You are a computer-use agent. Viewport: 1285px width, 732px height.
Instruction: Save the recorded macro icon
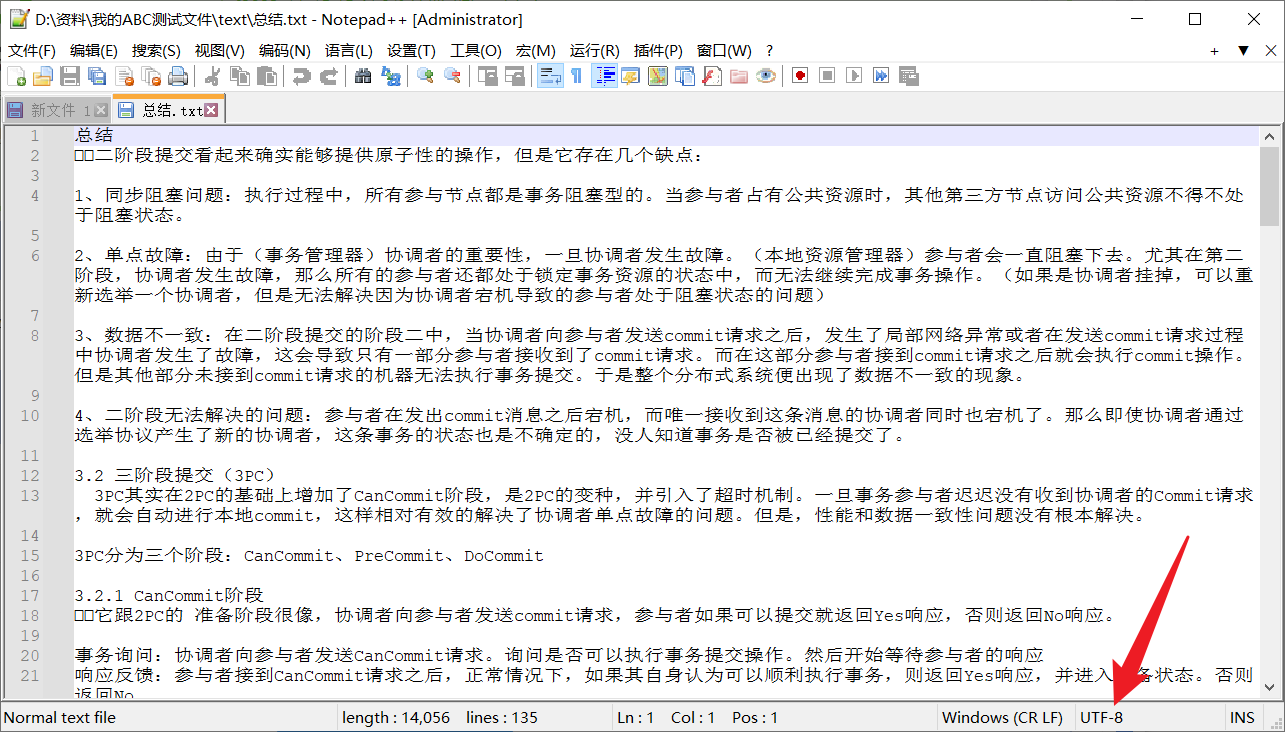coord(909,76)
